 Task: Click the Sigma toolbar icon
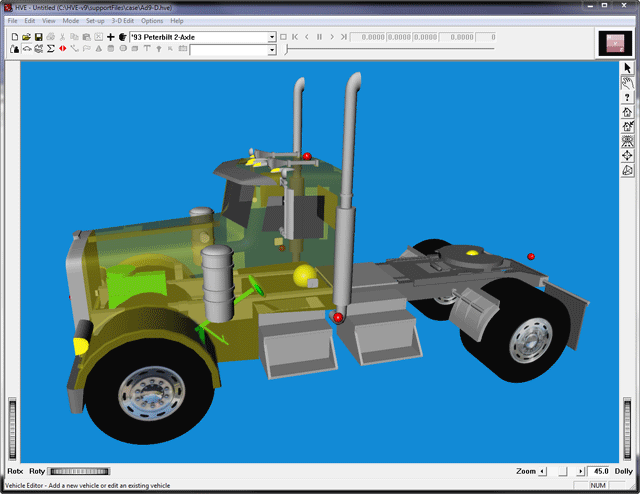click(50, 49)
